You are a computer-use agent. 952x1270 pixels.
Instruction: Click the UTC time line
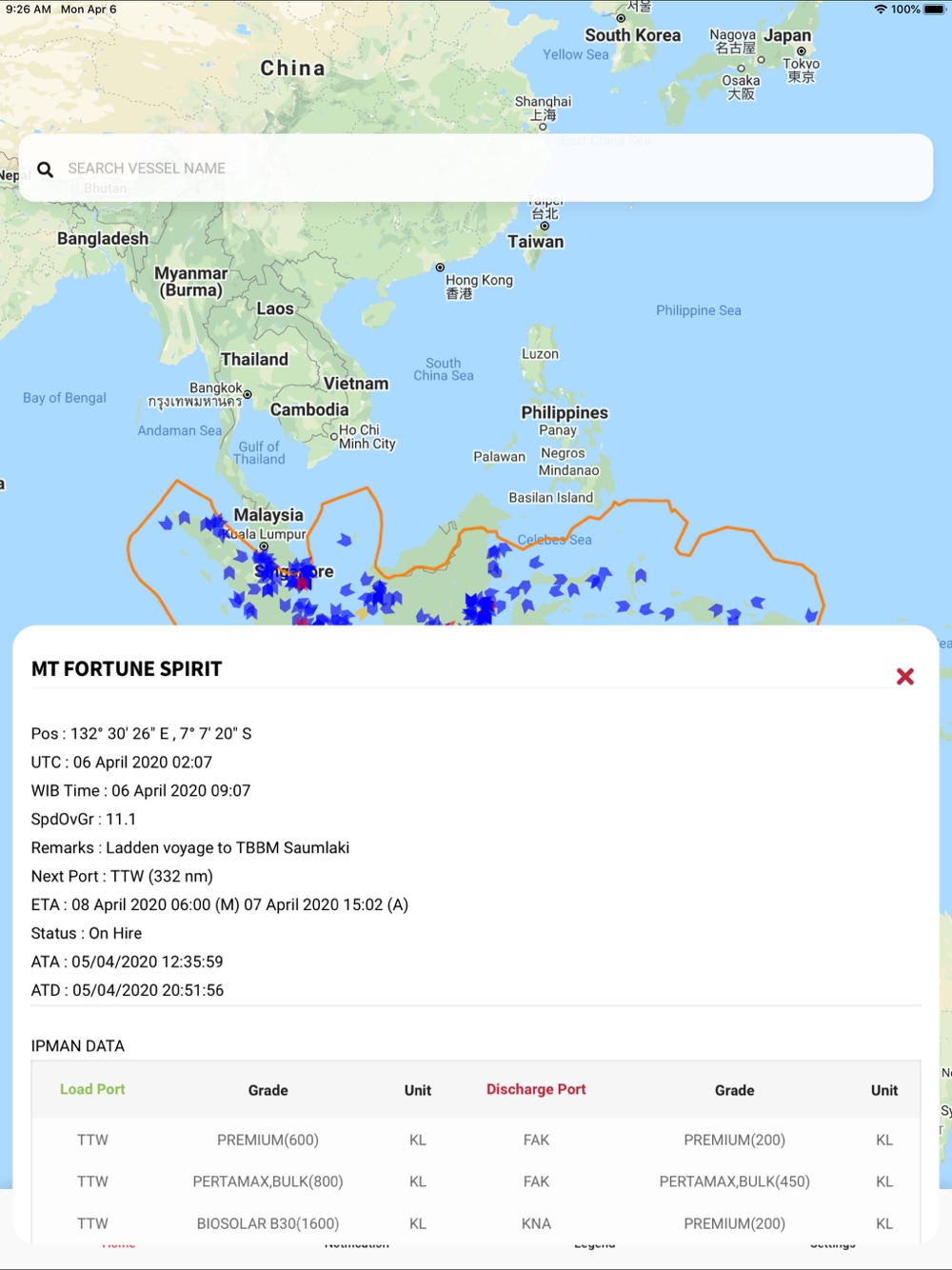point(122,762)
